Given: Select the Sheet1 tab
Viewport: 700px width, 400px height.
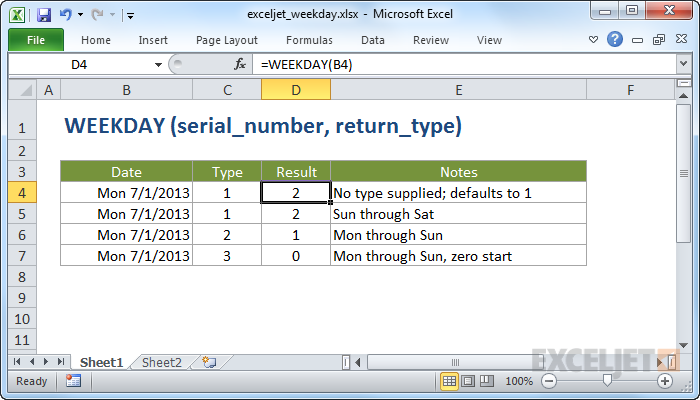Looking at the screenshot, I should click(x=101, y=362).
